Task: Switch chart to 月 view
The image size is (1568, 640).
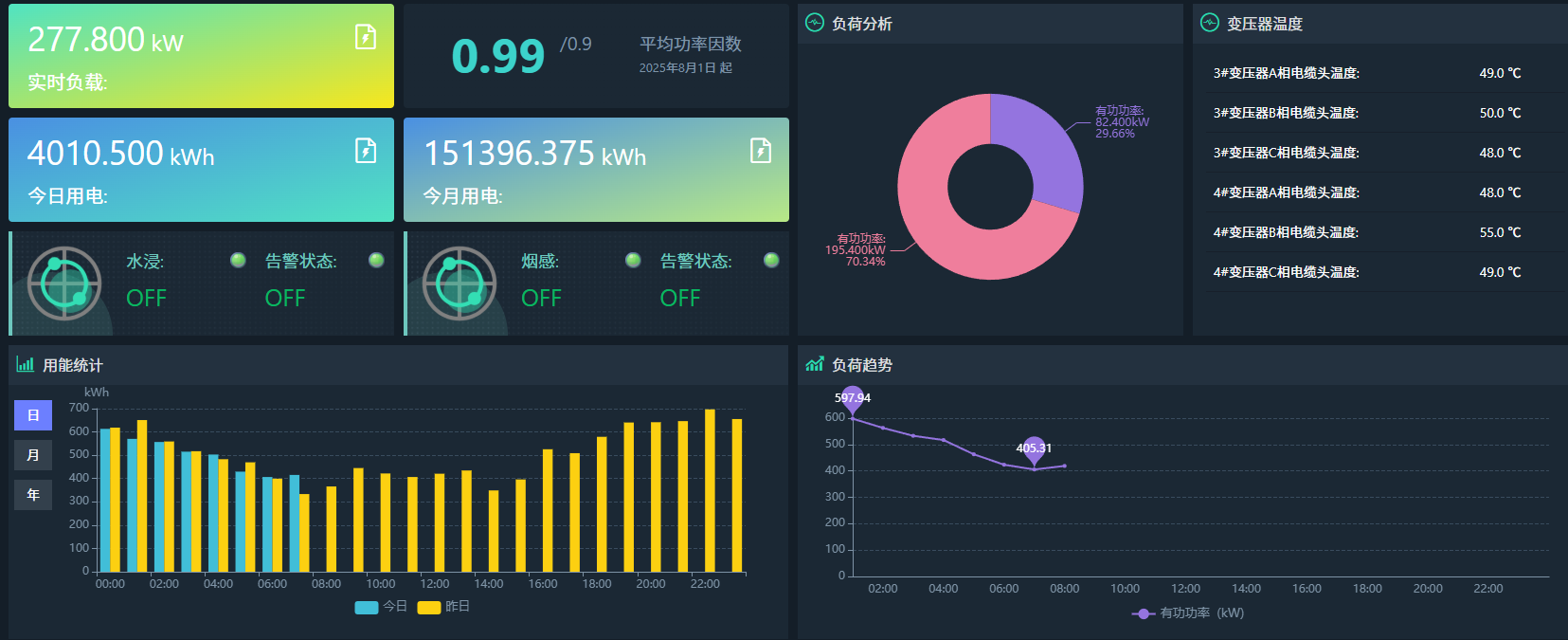Action: click(x=33, y=455)
